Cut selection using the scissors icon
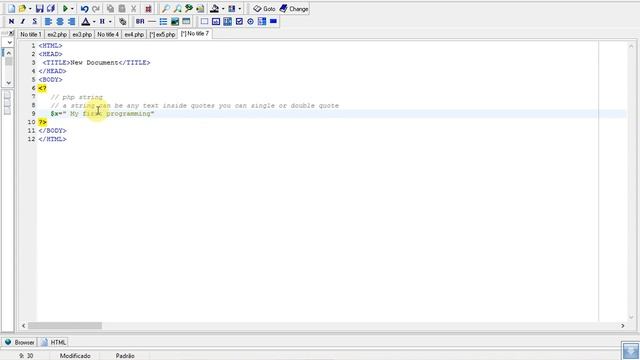640x360 pixels. 133,9
